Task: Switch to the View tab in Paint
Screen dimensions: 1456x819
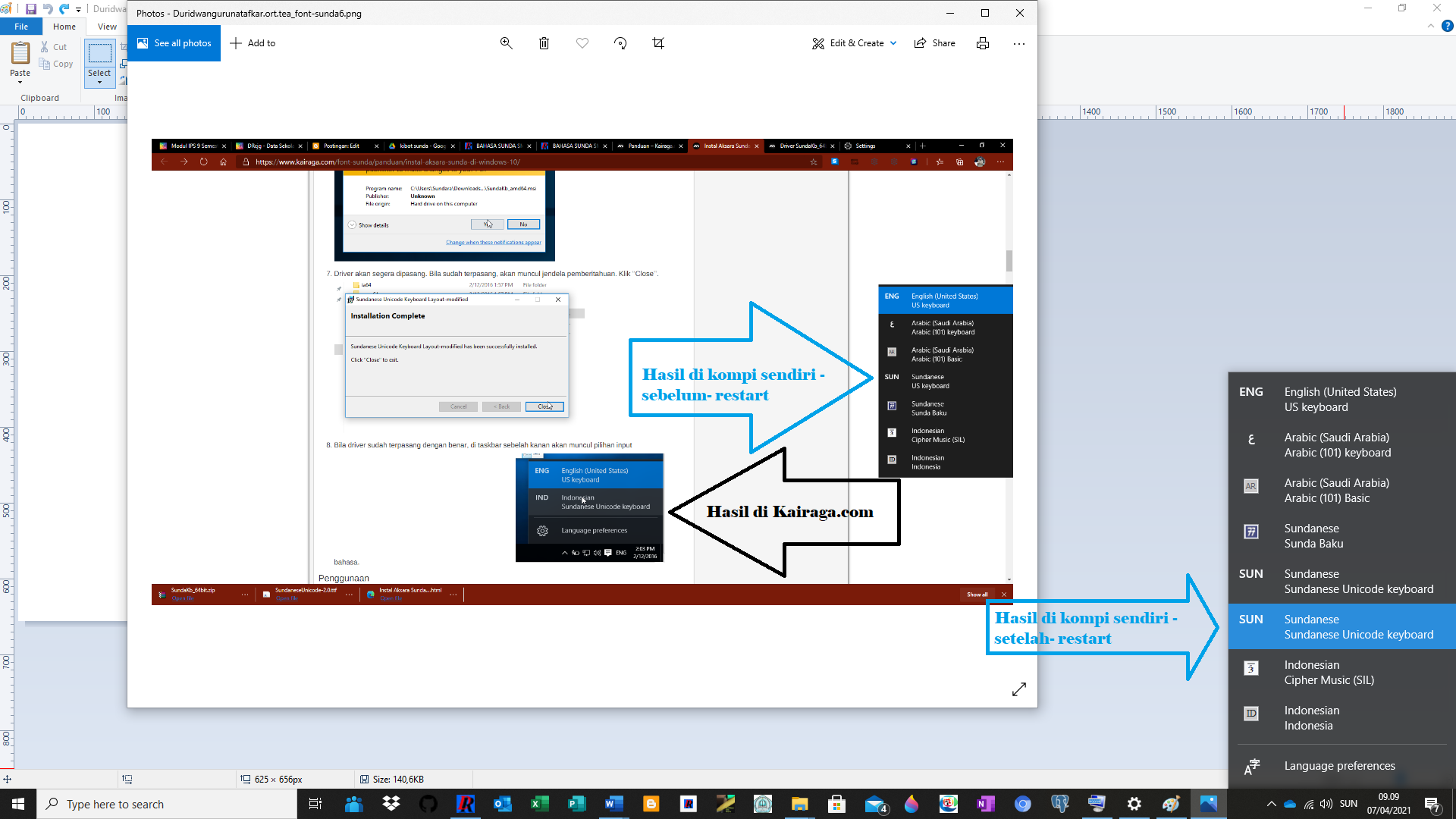Action: [x=106, y=26]
